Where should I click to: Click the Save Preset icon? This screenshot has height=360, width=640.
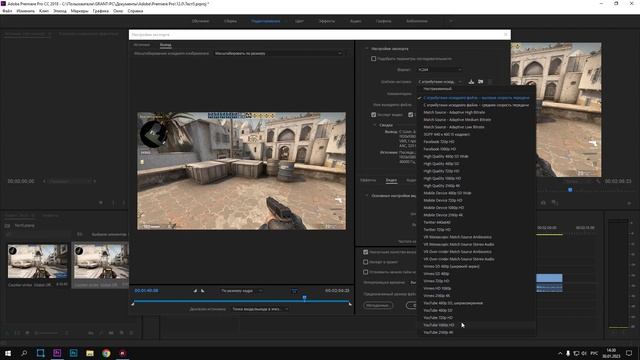[x=471, y=82]
